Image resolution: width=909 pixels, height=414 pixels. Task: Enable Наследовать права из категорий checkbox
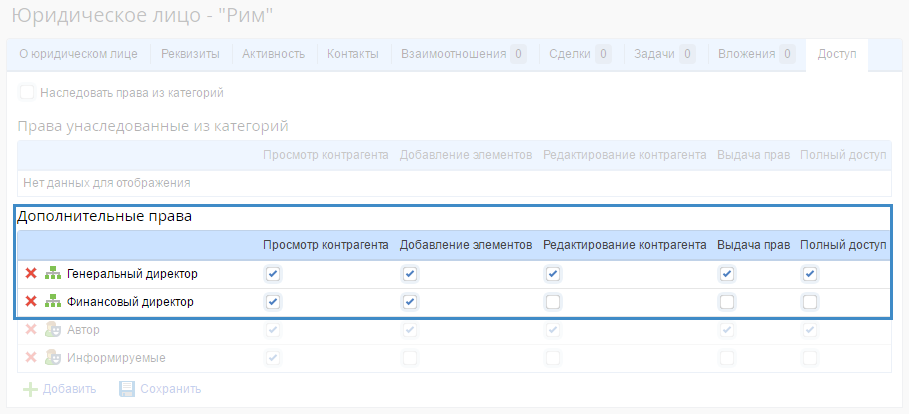tap(27, 92)
